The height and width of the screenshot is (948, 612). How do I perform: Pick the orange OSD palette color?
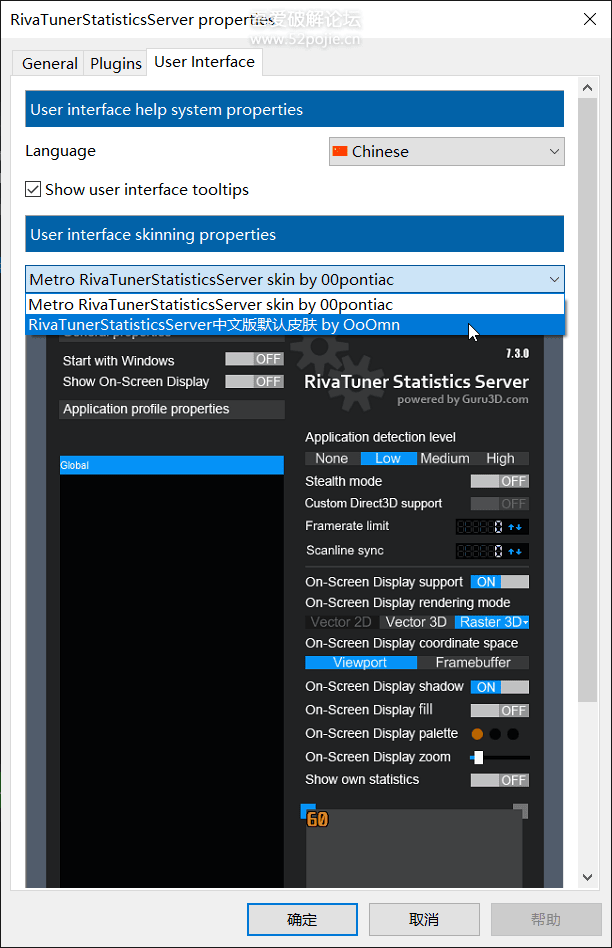pyautogui.click(x=477, y=734)
